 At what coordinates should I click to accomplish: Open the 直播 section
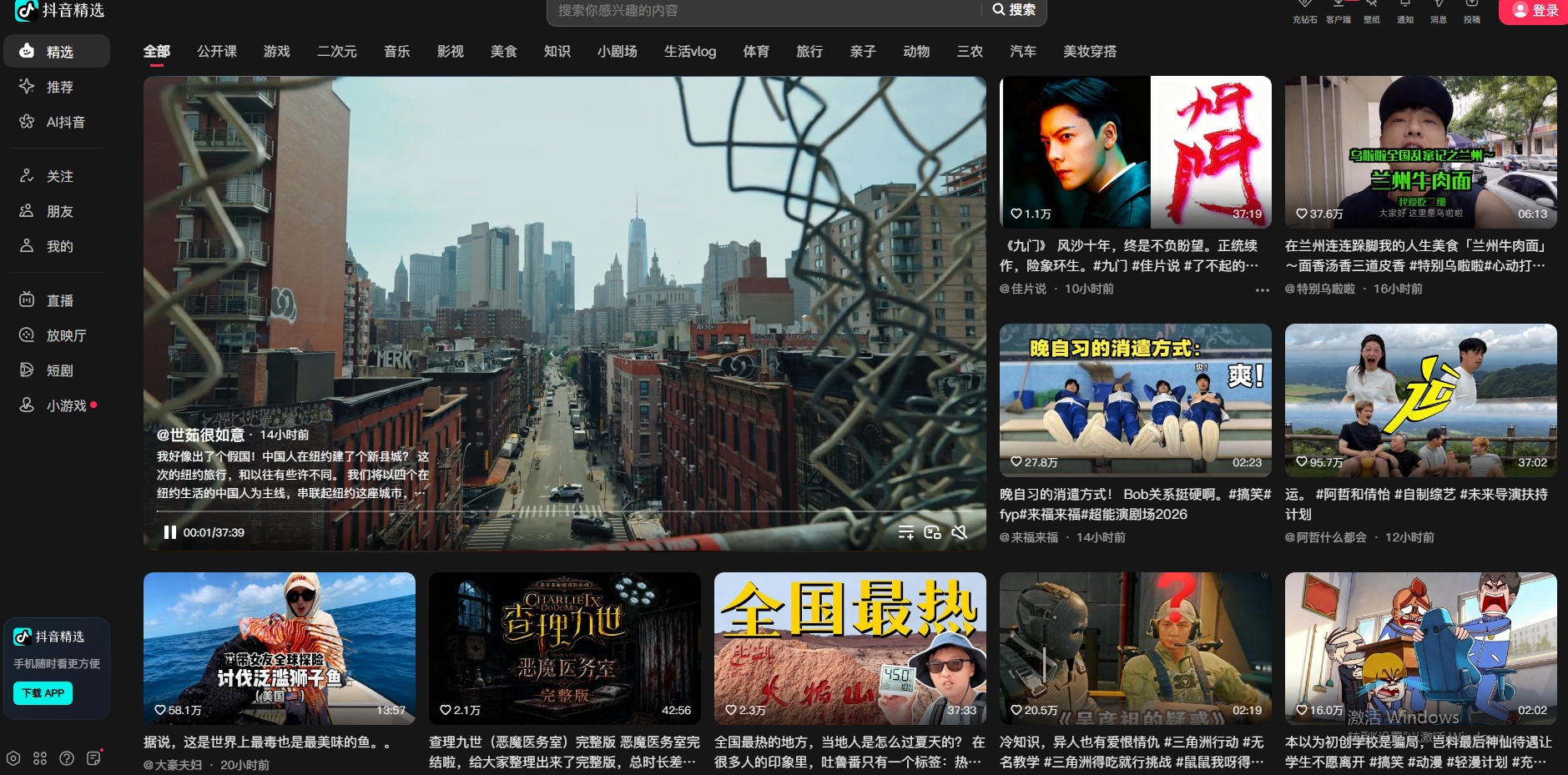(x=57, y=300)
